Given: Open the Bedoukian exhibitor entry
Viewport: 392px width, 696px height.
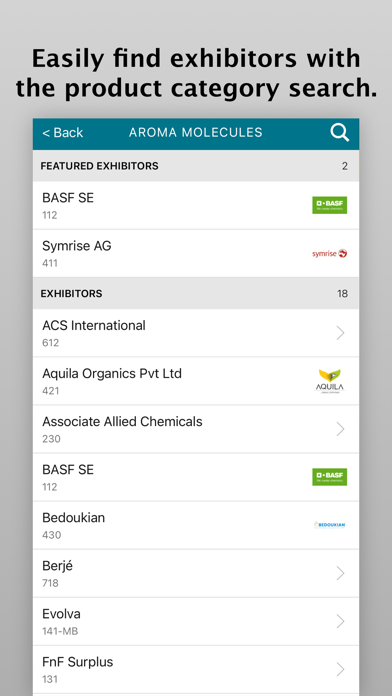Looking at the screenshot, I should pyautogui.click(x=196, y=525).
